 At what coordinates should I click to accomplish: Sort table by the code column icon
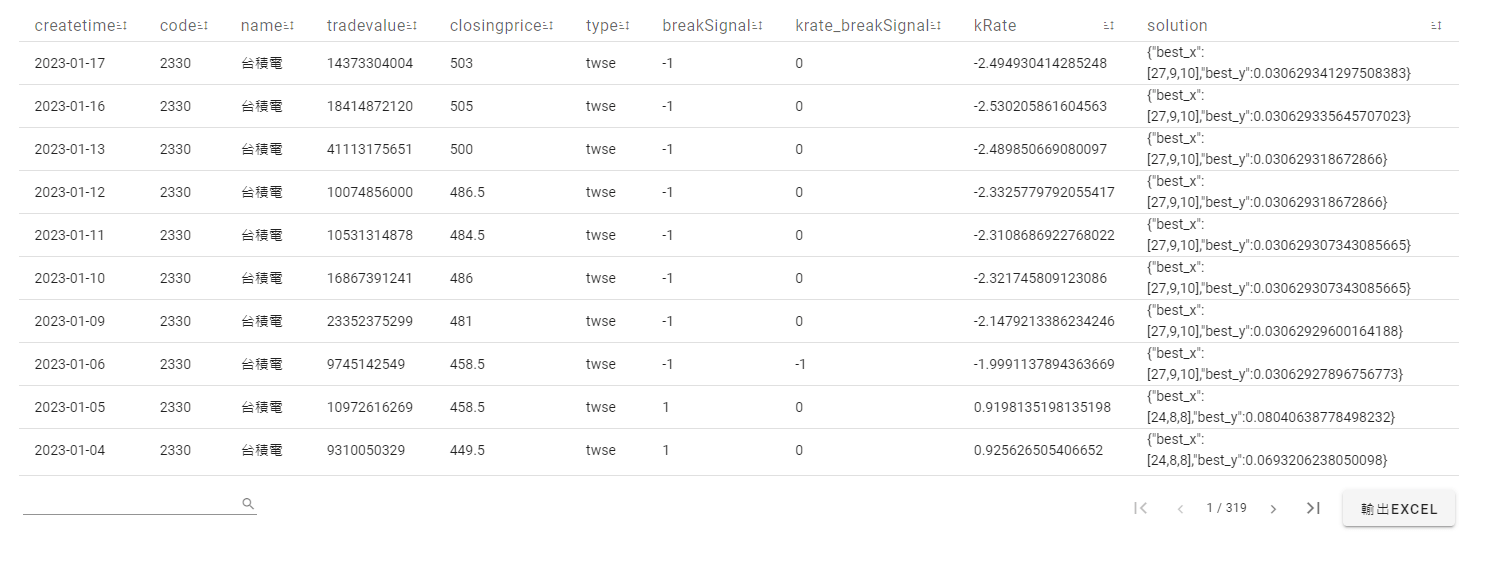203,26
